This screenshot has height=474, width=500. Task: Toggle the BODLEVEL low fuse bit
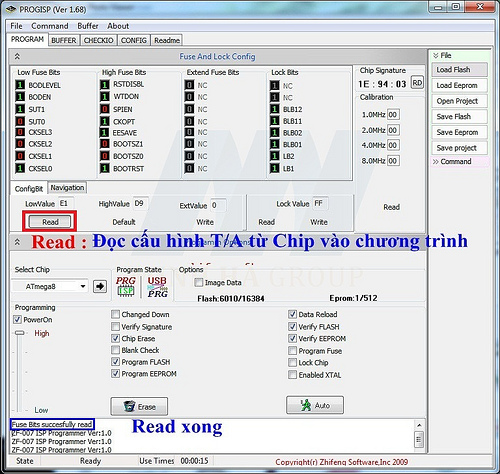[20, 85]
